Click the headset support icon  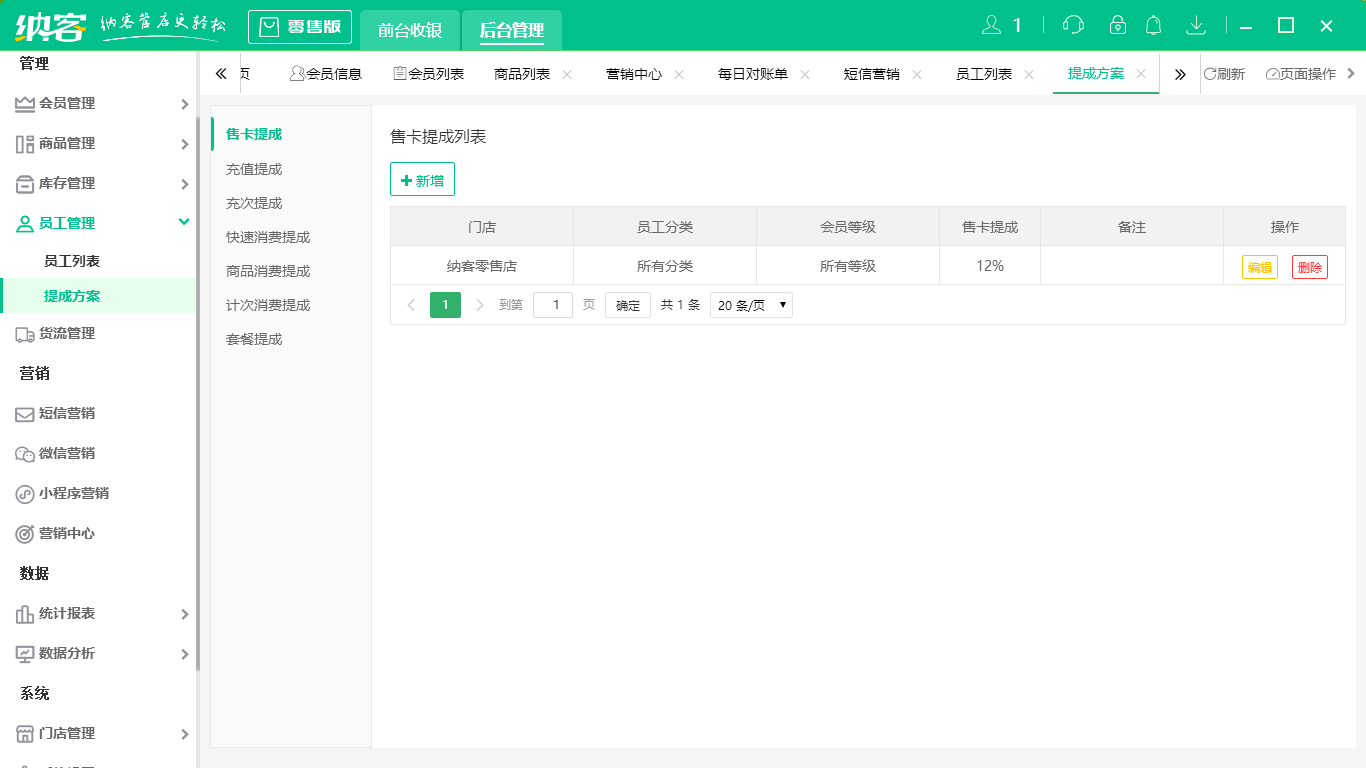click(x=1073, y=24)
